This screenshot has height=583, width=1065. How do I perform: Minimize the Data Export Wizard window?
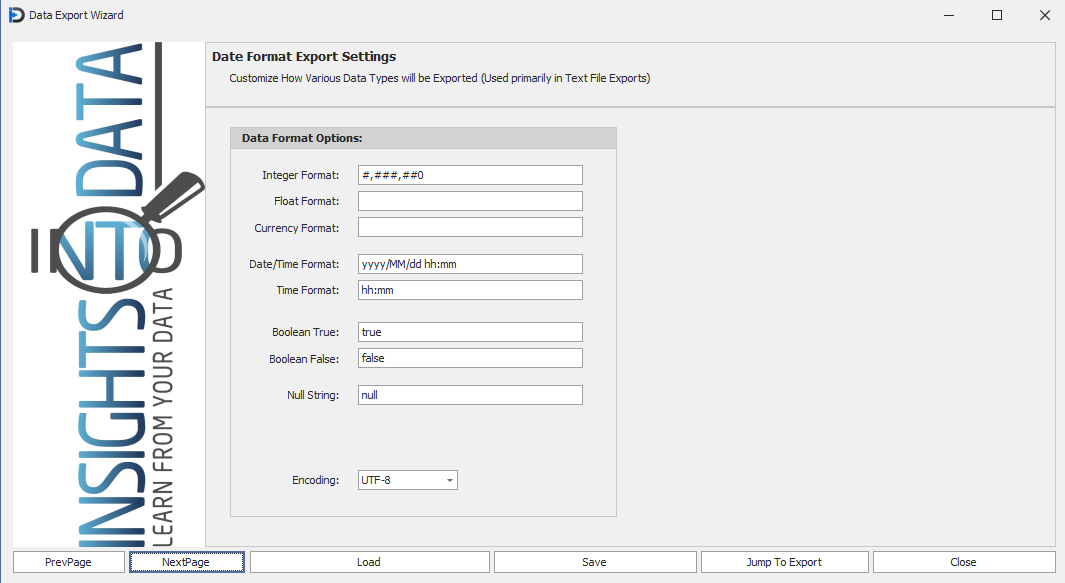[948, 15]
